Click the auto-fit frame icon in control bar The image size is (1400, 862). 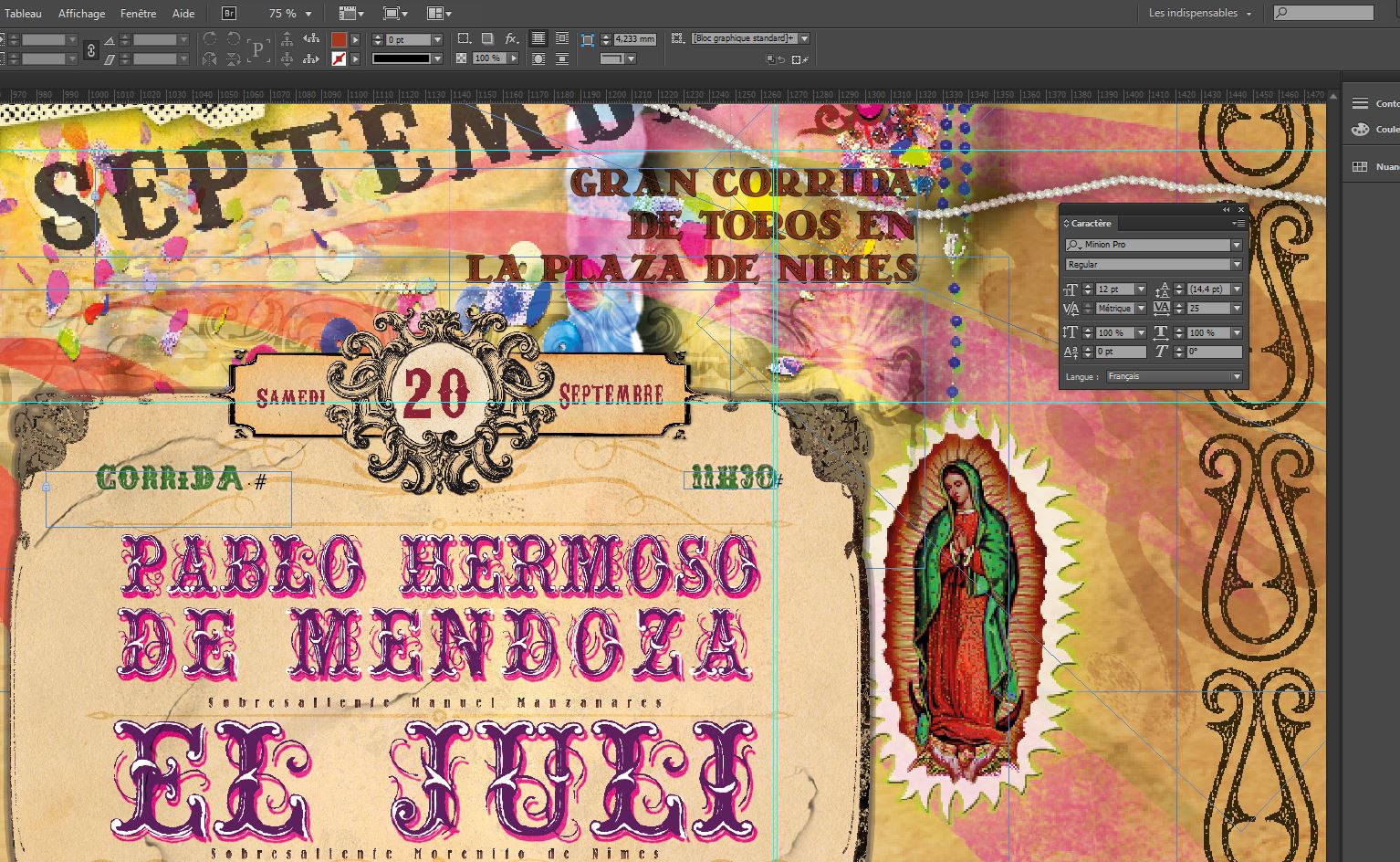point(588,40)
